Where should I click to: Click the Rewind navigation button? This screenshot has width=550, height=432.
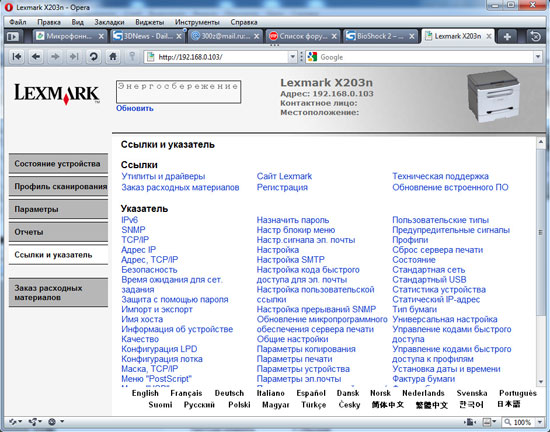tap(16, 56)
